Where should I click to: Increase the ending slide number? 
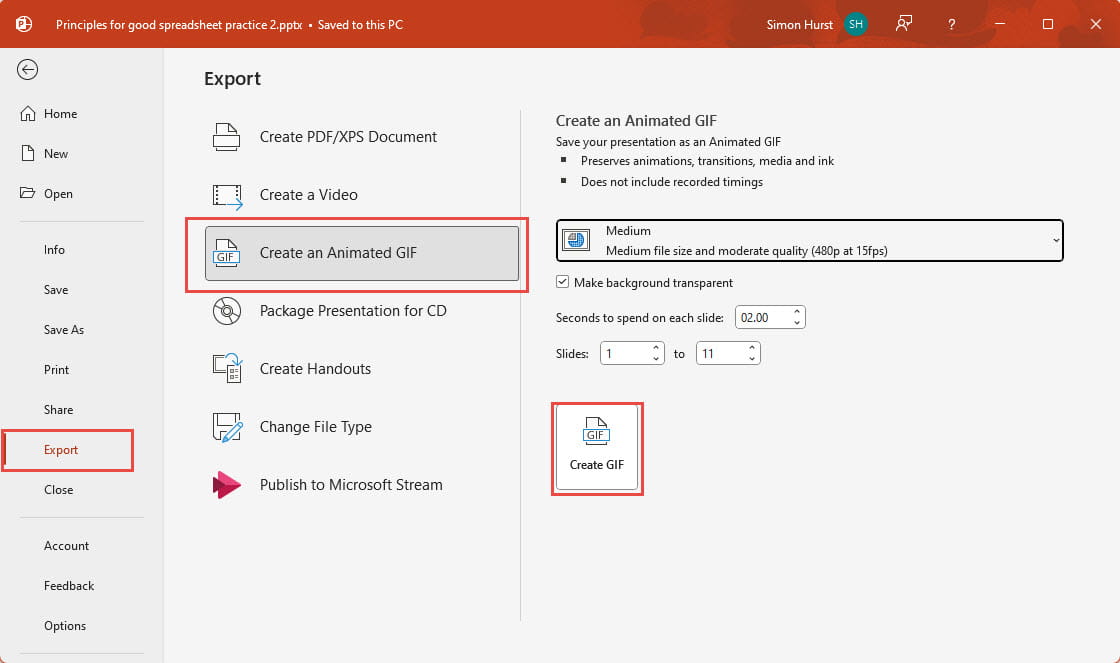pos(752,348)
